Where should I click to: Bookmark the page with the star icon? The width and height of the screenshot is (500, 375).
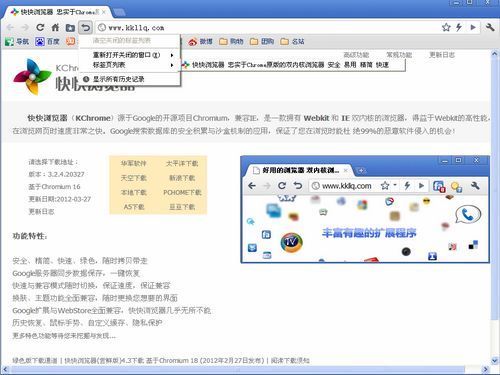tap(446, 27)
